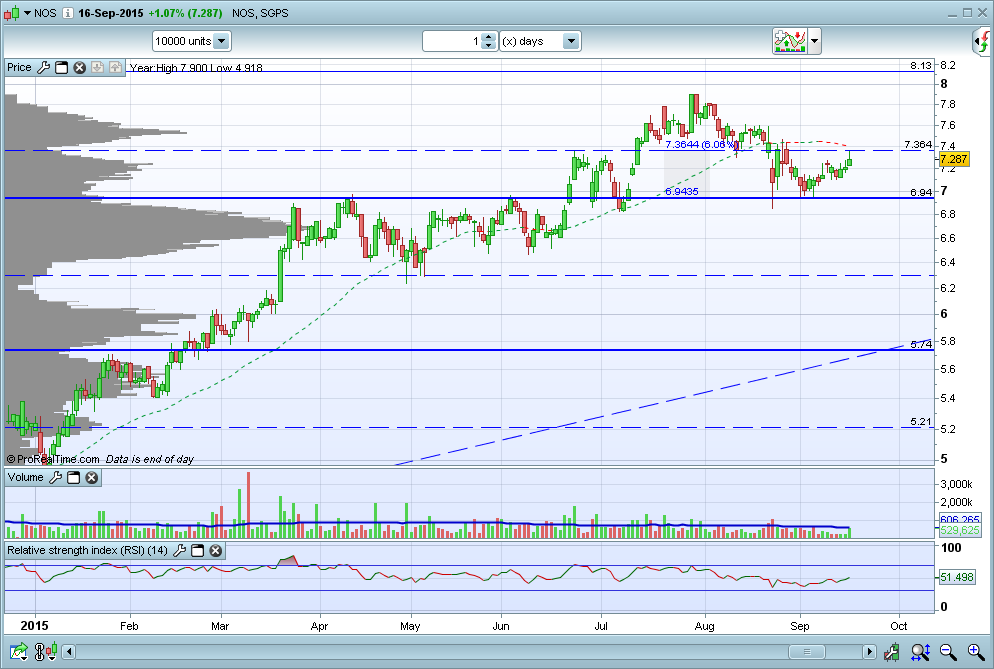The width and height of the screenshot is (994, 669).
Task: Close the Price panel with X icon
Action: coord(79,67)
